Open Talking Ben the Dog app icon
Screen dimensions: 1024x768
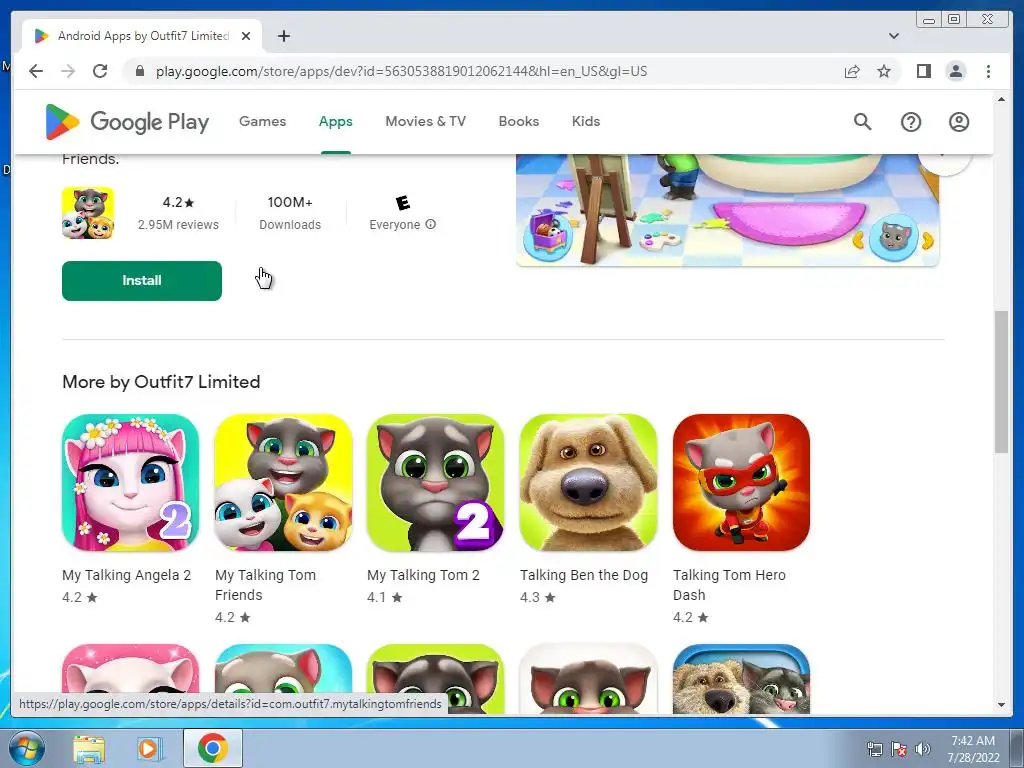click(x=588, y=483)
